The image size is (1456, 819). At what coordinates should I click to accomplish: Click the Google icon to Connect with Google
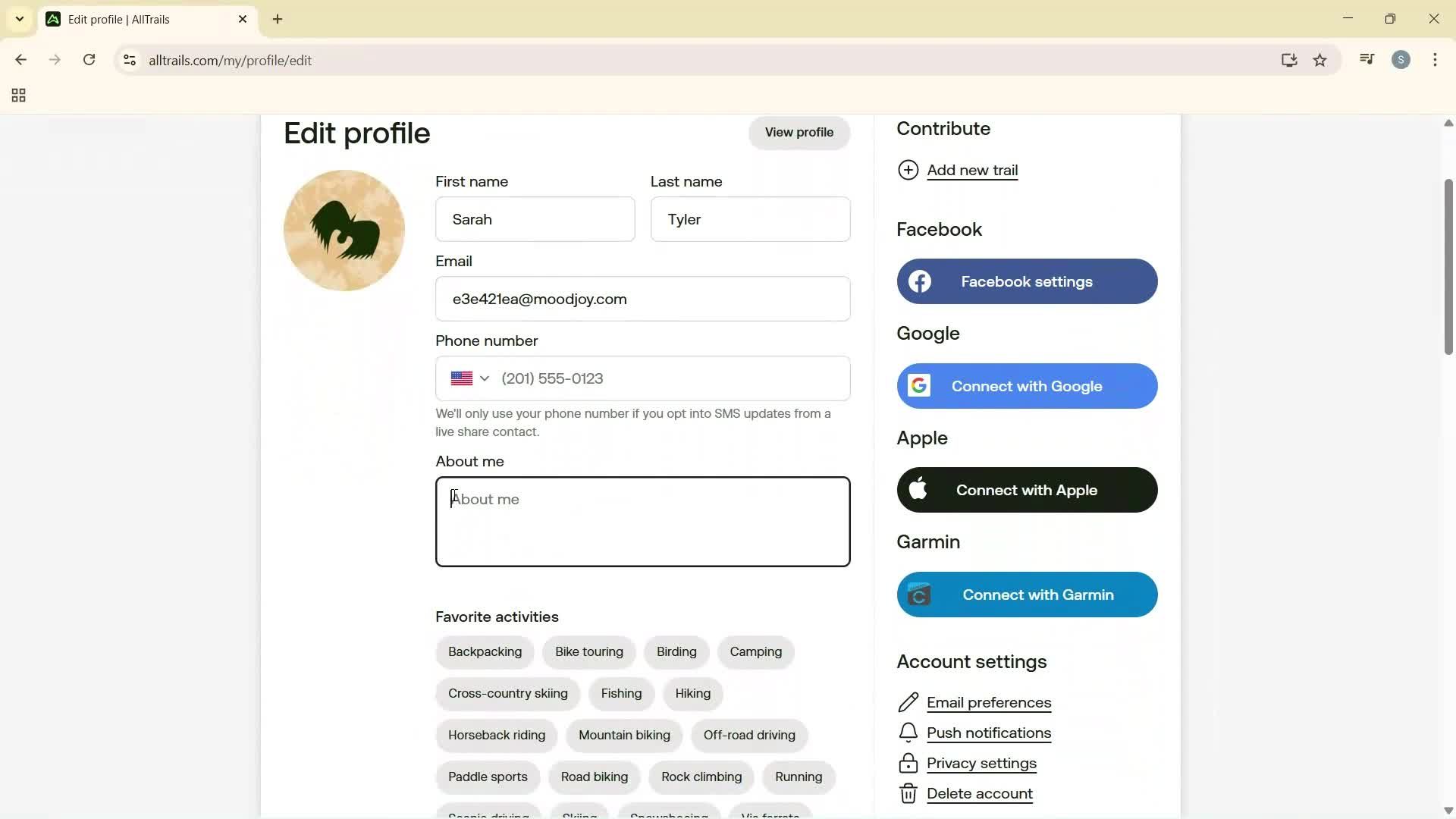pos(920,385)
